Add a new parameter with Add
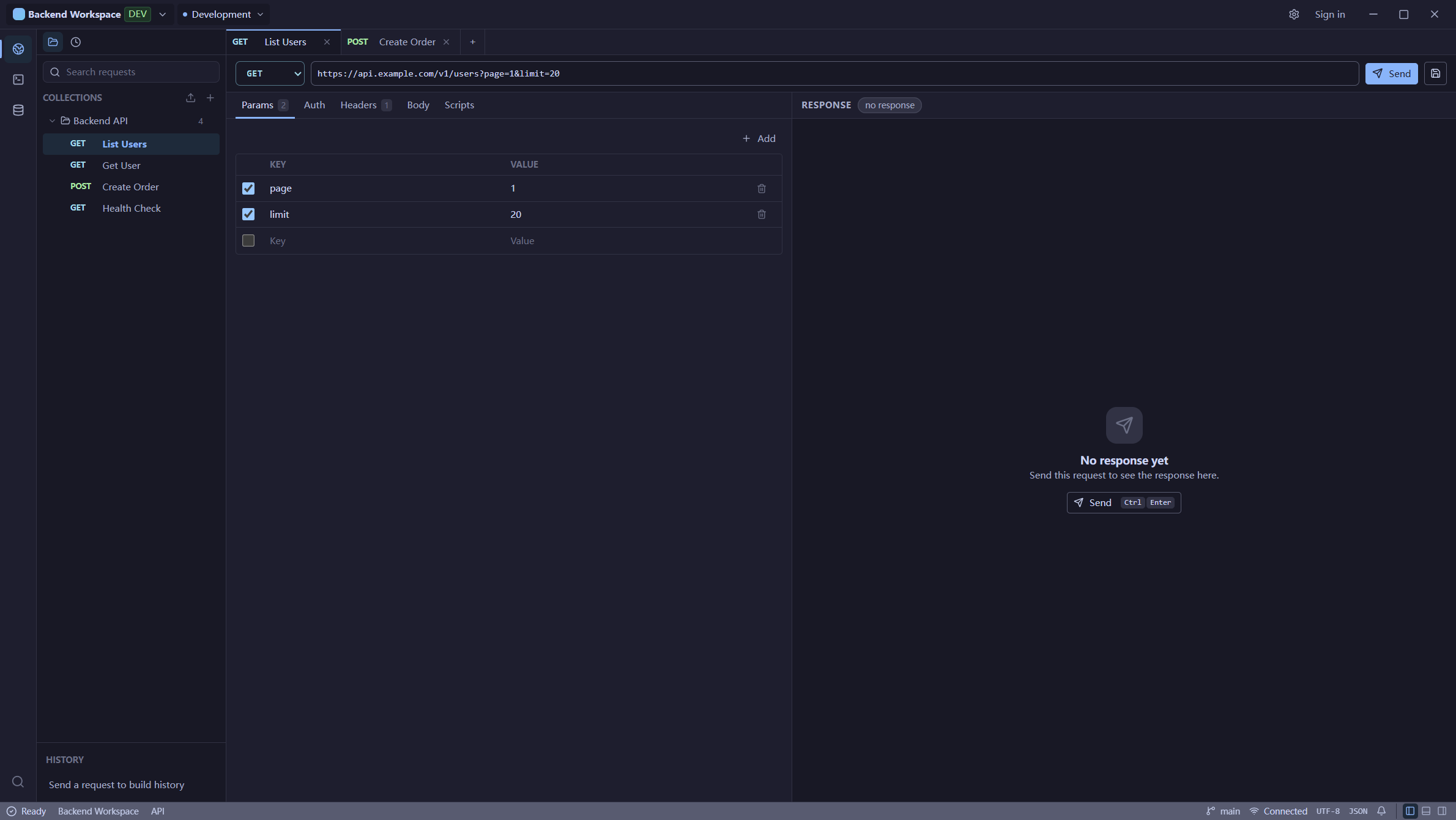Image resolution: width=1456 pixels, height=820 pixels. coord(759,139)
